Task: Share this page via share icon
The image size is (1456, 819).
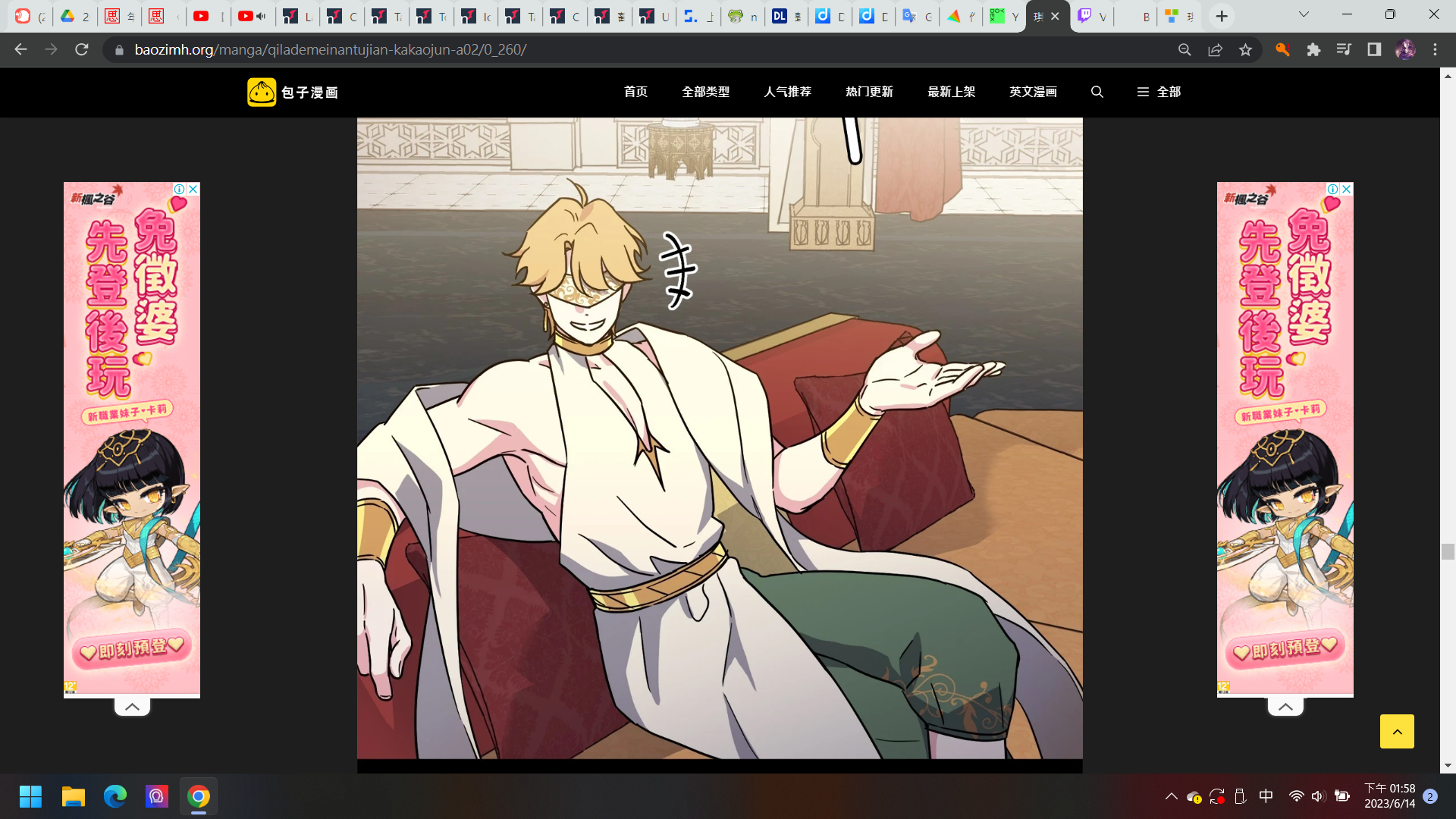Action: coord(1215,49)
